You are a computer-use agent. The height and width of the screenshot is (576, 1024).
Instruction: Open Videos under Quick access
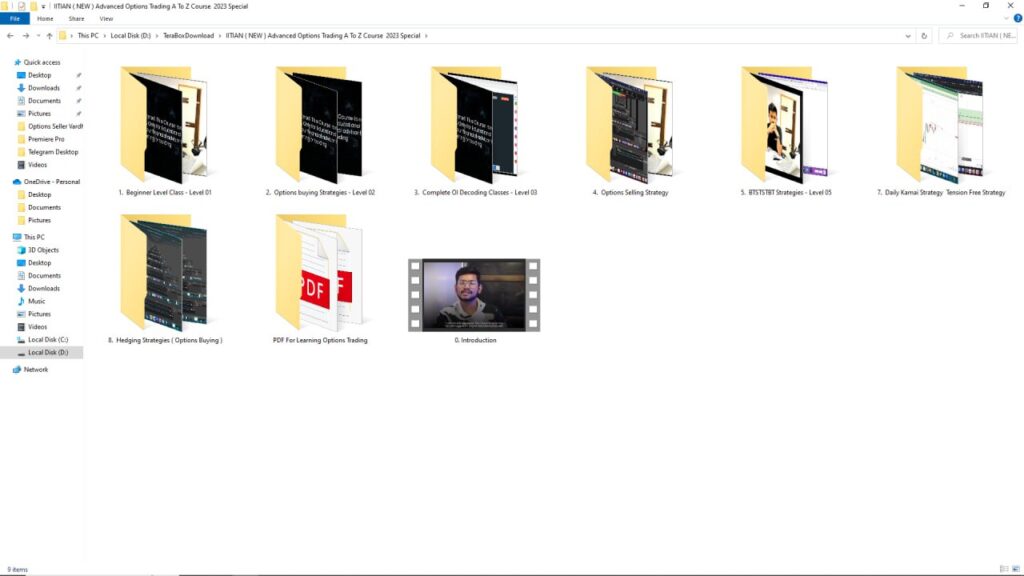click(37, 165)
